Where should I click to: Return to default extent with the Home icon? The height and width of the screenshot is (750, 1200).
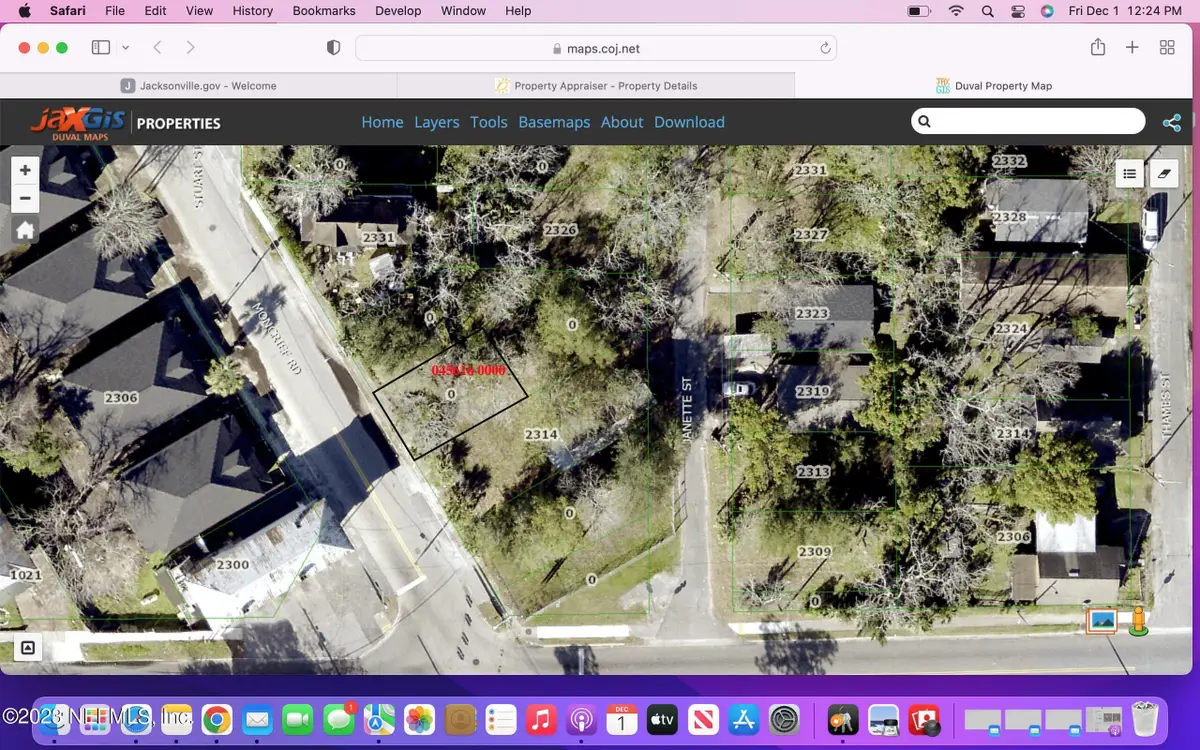(25, 229)
